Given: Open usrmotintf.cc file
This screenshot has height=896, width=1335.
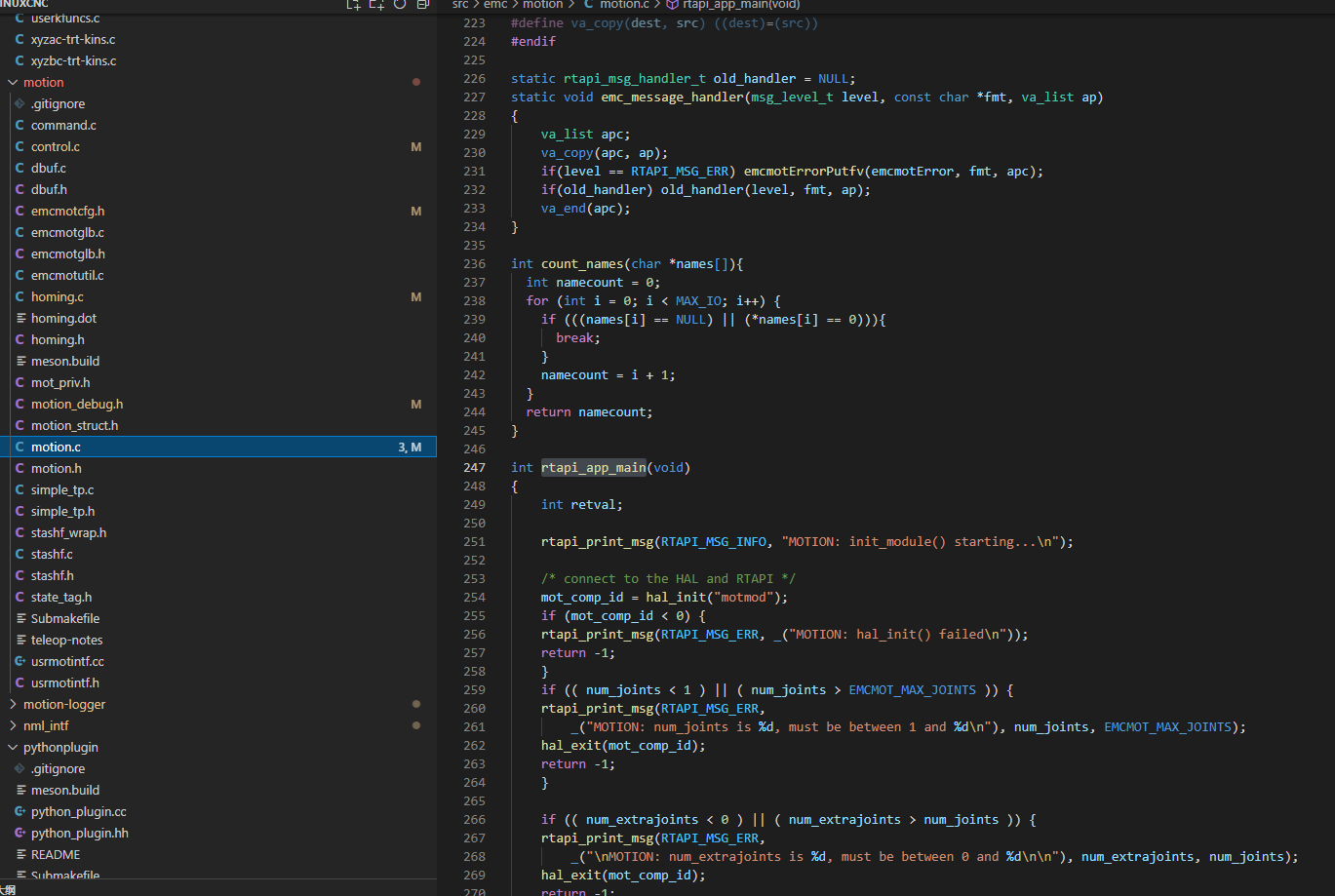Looking at the screenshot, I should pyautogui.click(x=218, y=661).
